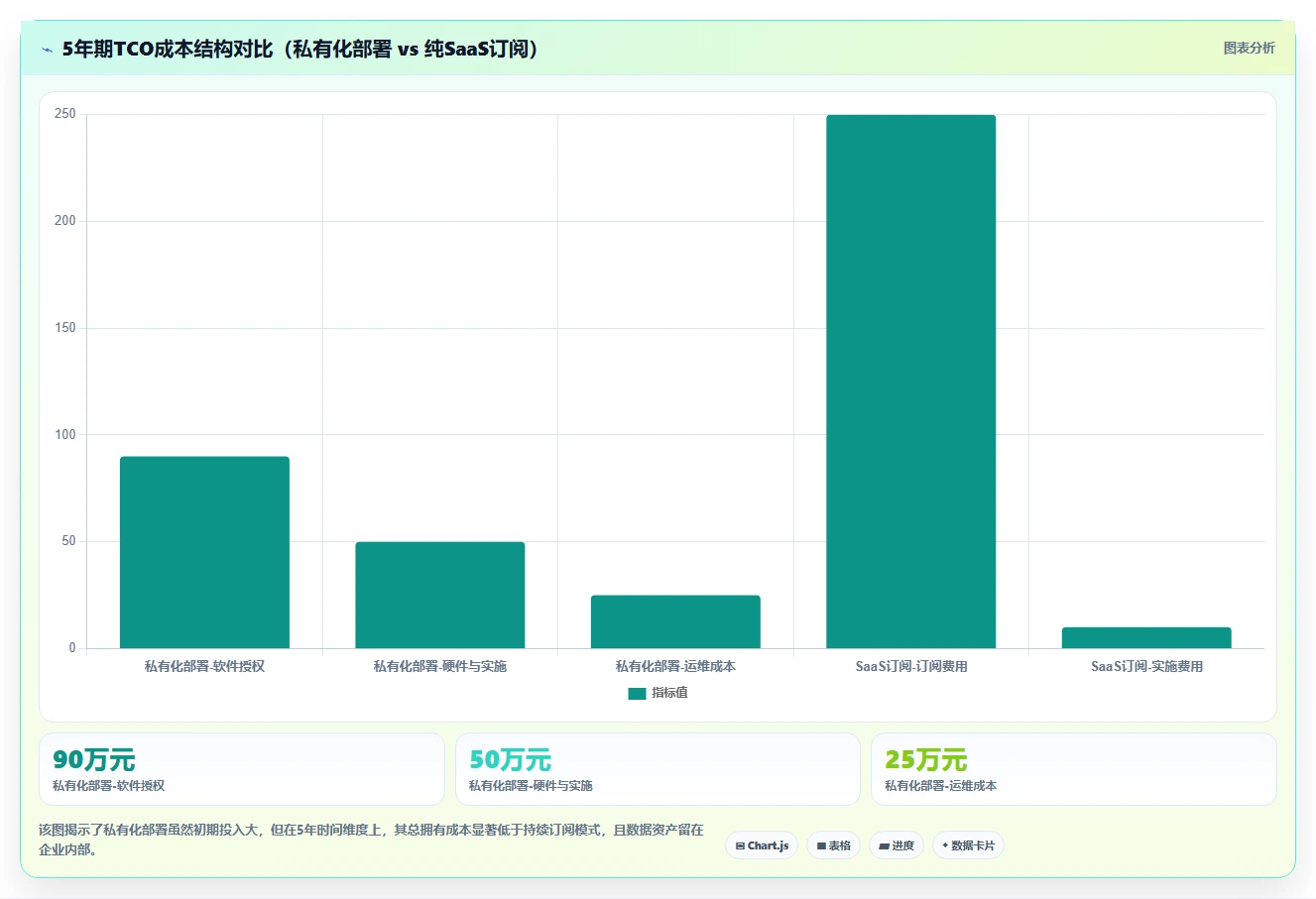Image resolution: width=1316 pixels, height=899 pixels.
Task: Select the 私有化部署-硬件与实施 bar
Action: pyautogui.click(x=440, y=595)
